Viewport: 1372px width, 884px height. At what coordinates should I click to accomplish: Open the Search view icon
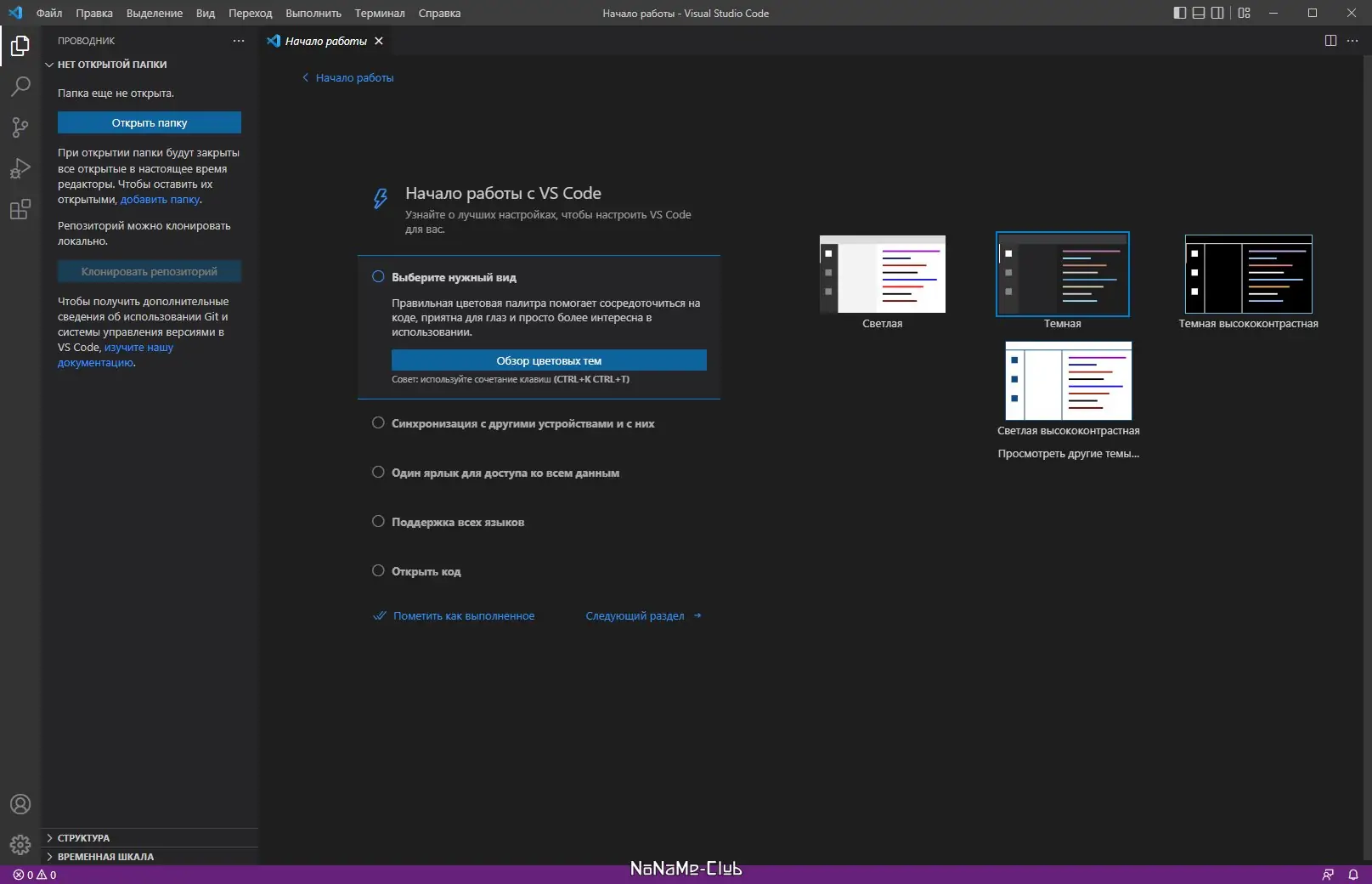pyautogui.click(x=20, y=87)
